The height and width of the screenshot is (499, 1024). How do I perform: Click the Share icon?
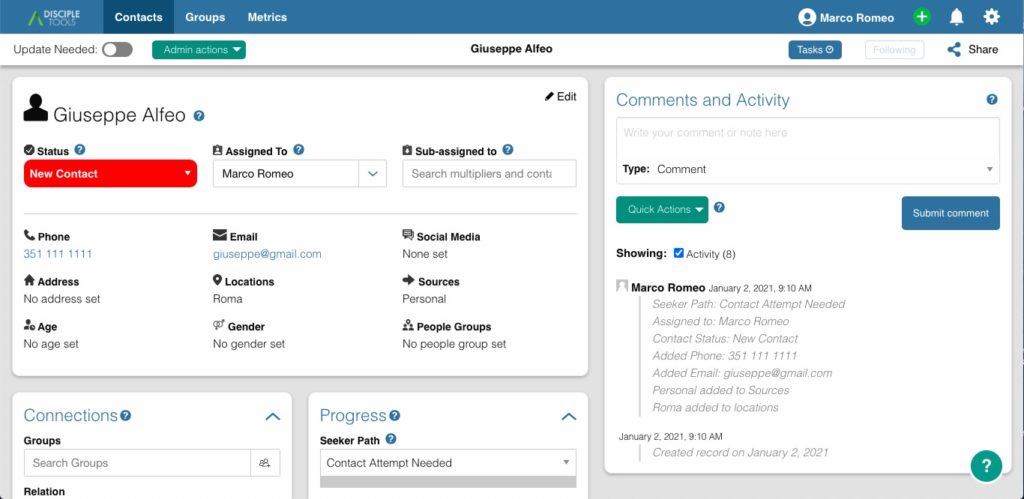(954, 50)
